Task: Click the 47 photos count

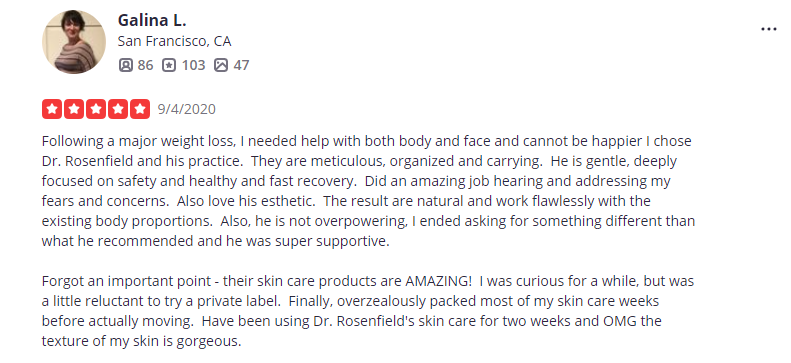Action: pyautogui.click(x=241, y=65)
